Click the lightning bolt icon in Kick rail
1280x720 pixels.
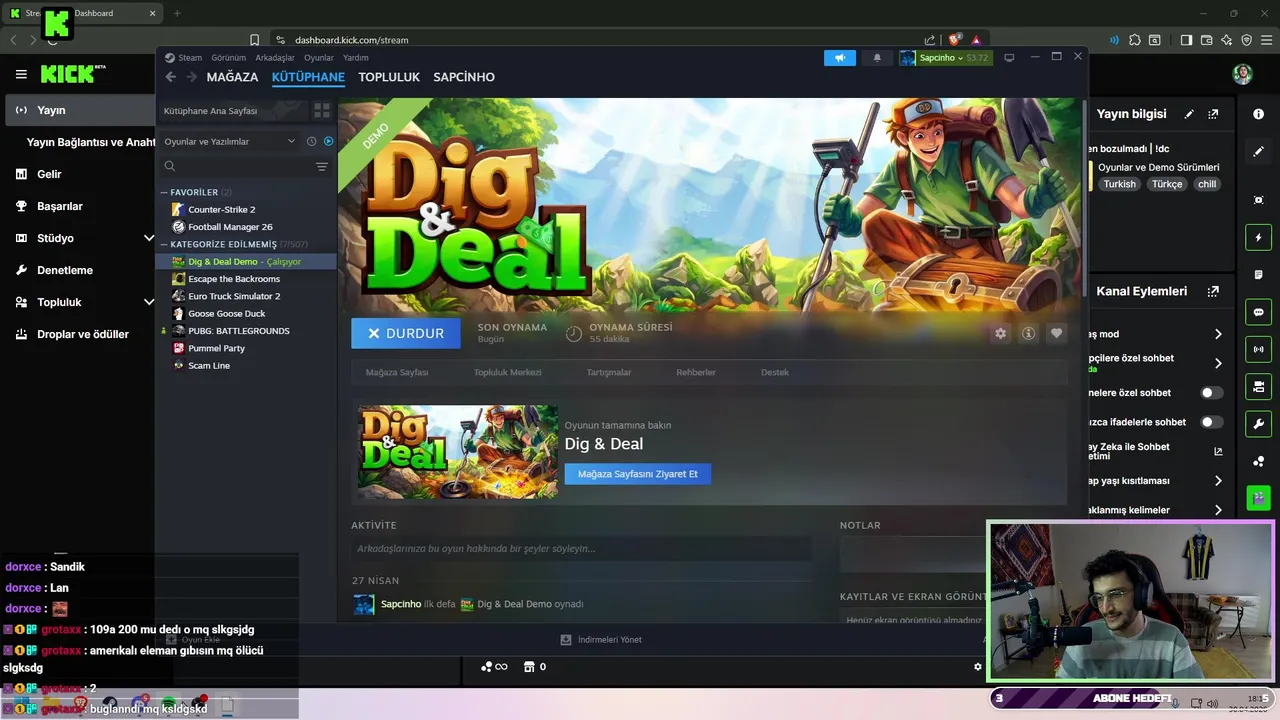[1258, 238]
